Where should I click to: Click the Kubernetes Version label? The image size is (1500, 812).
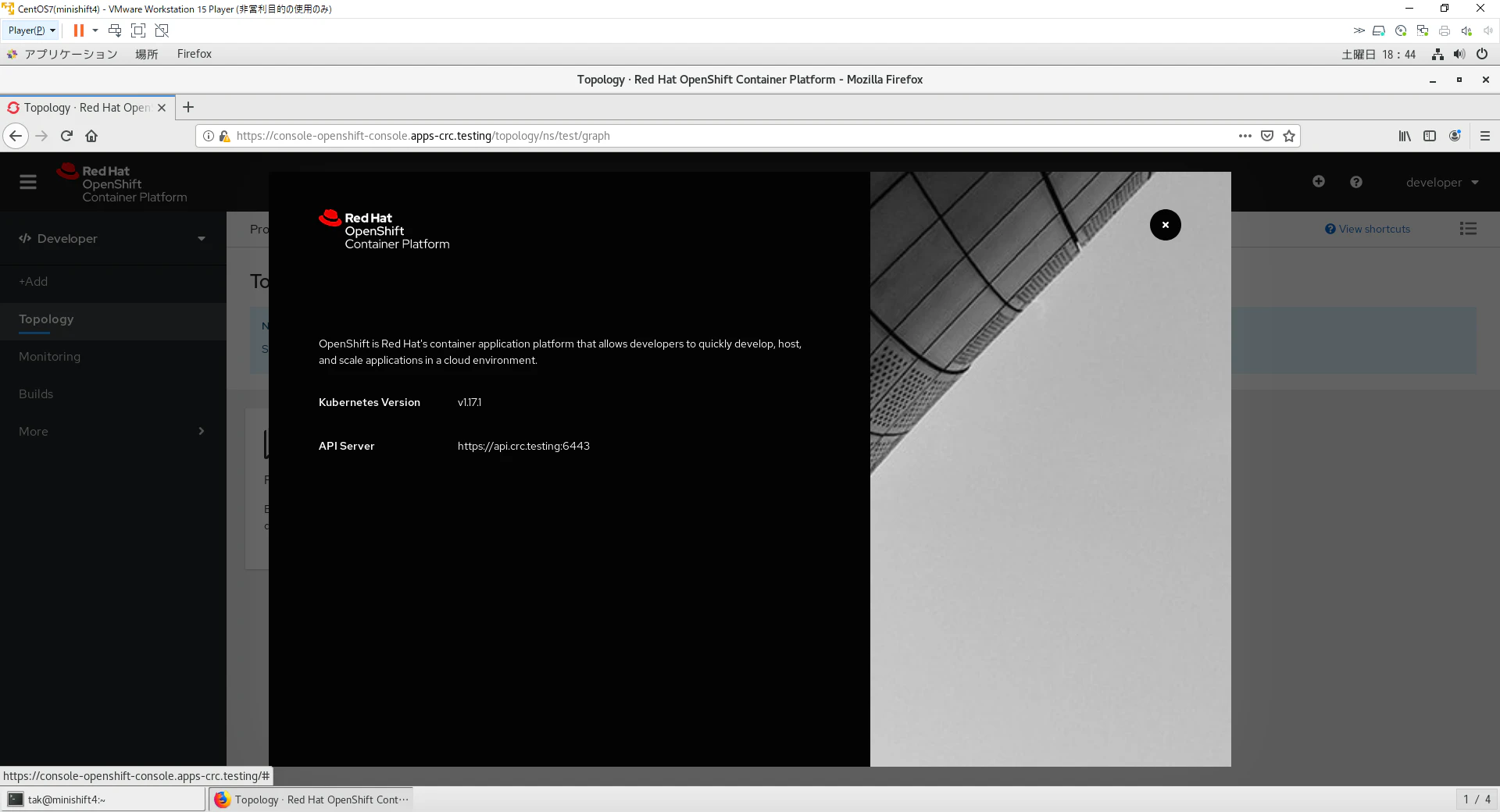point(370,402)
